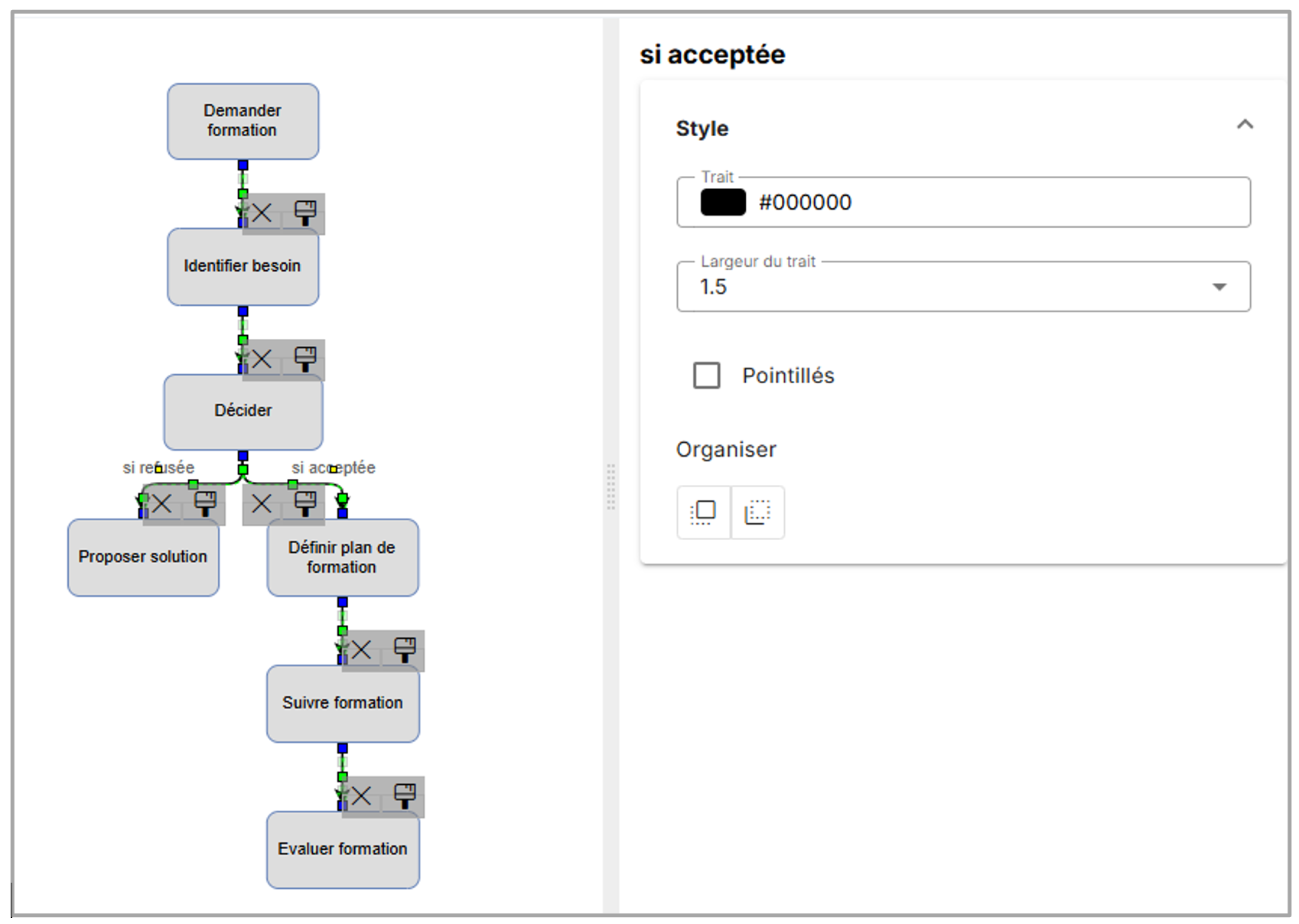
Task: Click paint roller icon above Proposer solution
Action: [x=205, y=504]
